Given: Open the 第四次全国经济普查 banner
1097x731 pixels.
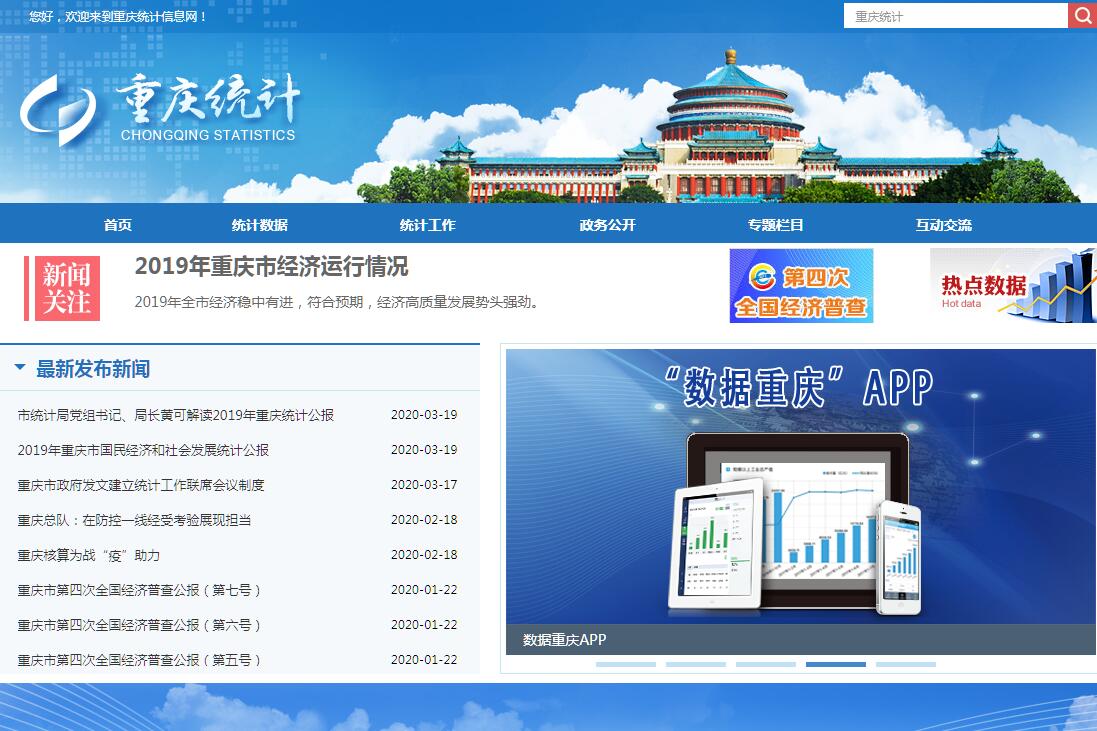Looking at the screenshot, I should [801, 286].
